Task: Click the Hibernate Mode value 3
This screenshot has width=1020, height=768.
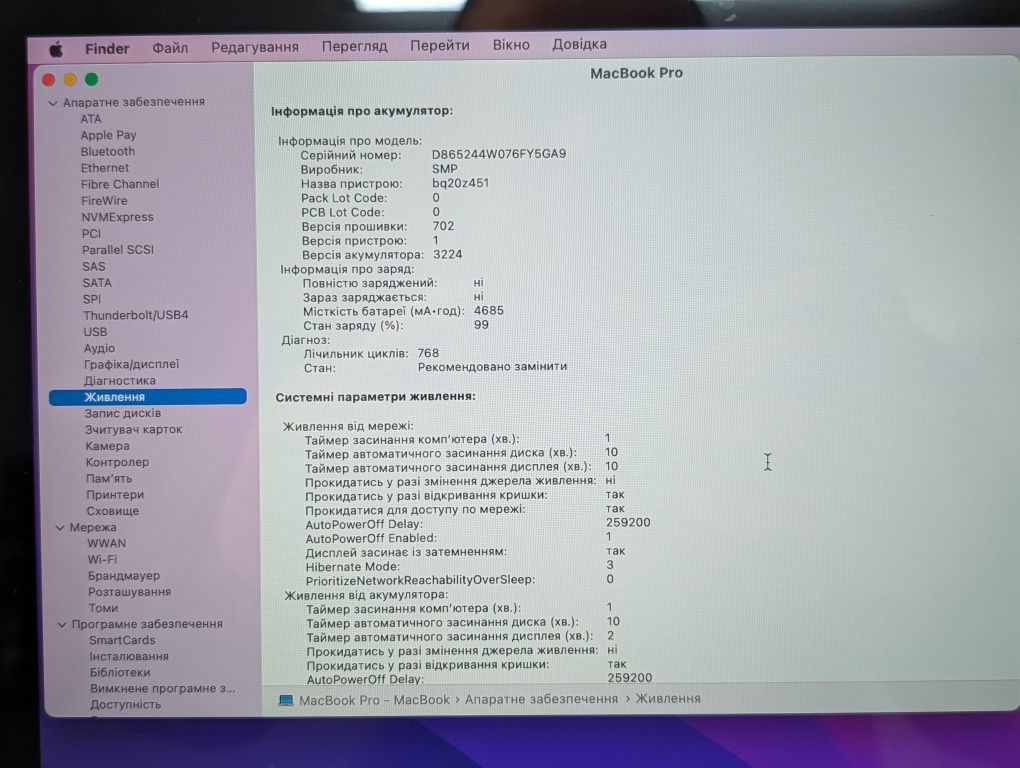Action: 610,566
